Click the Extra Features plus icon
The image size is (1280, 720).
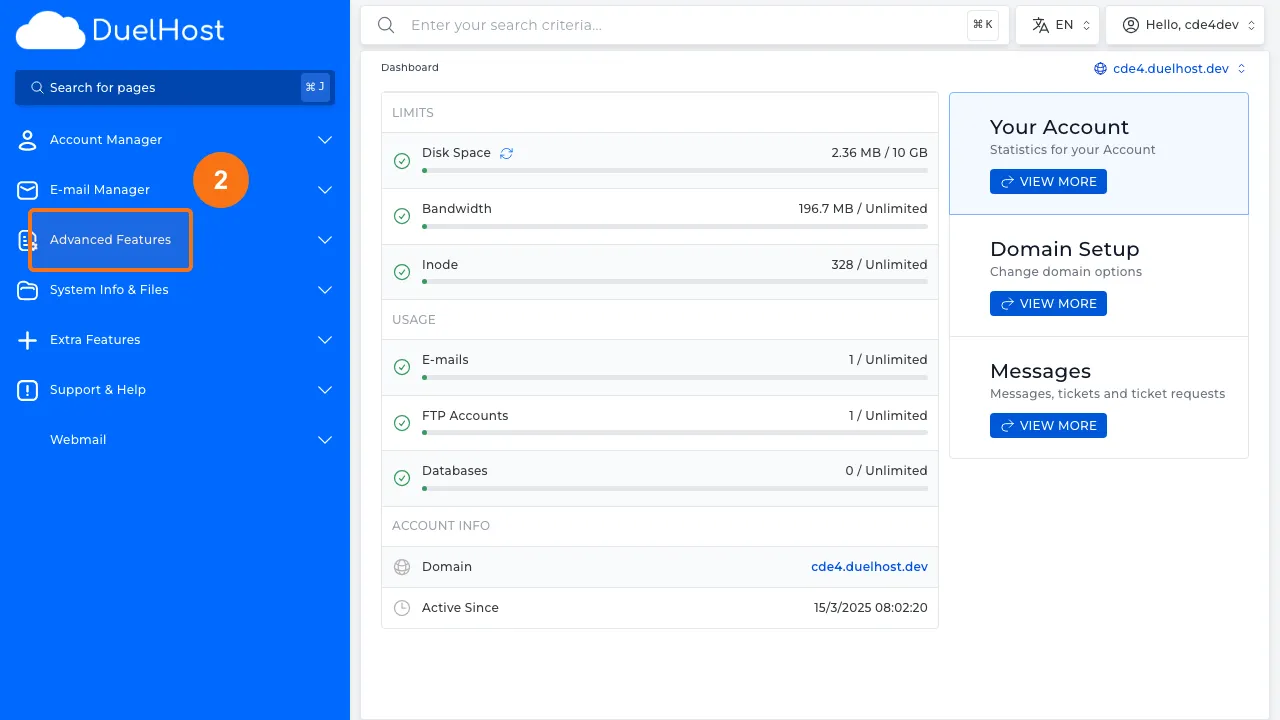[27, 340]
